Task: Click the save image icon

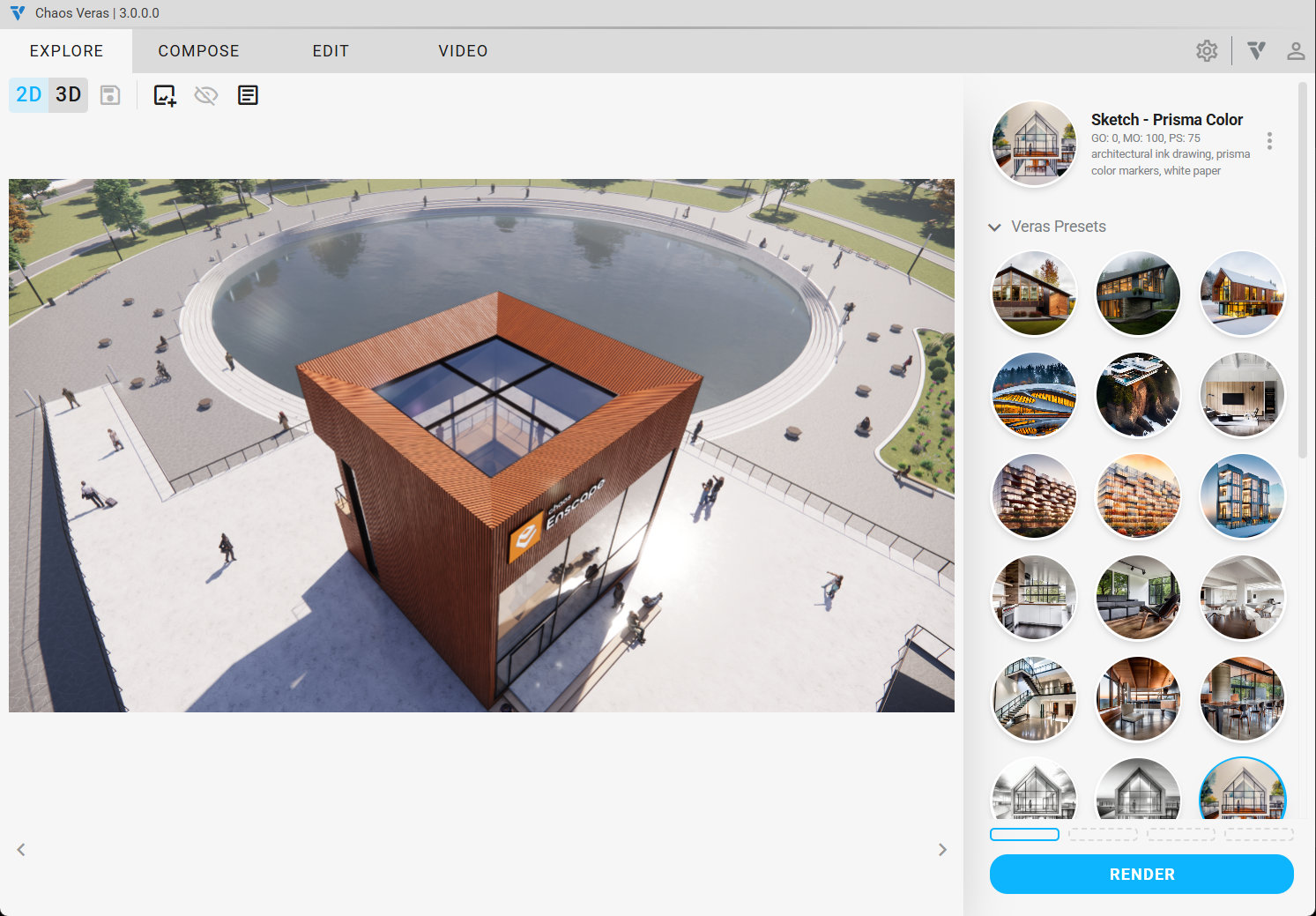Action: coord(110,95)
